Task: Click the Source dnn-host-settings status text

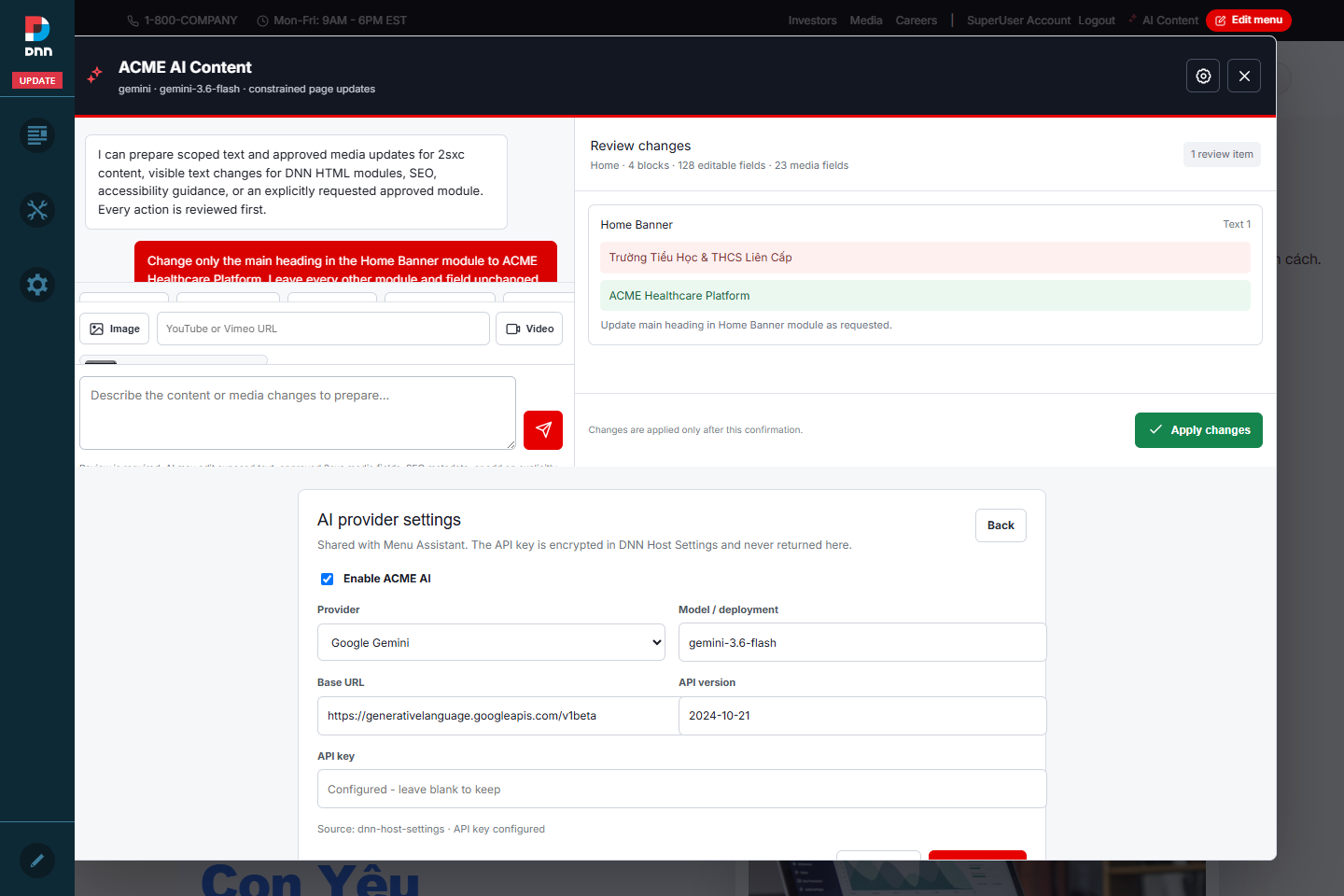Action: click(431, 829)
